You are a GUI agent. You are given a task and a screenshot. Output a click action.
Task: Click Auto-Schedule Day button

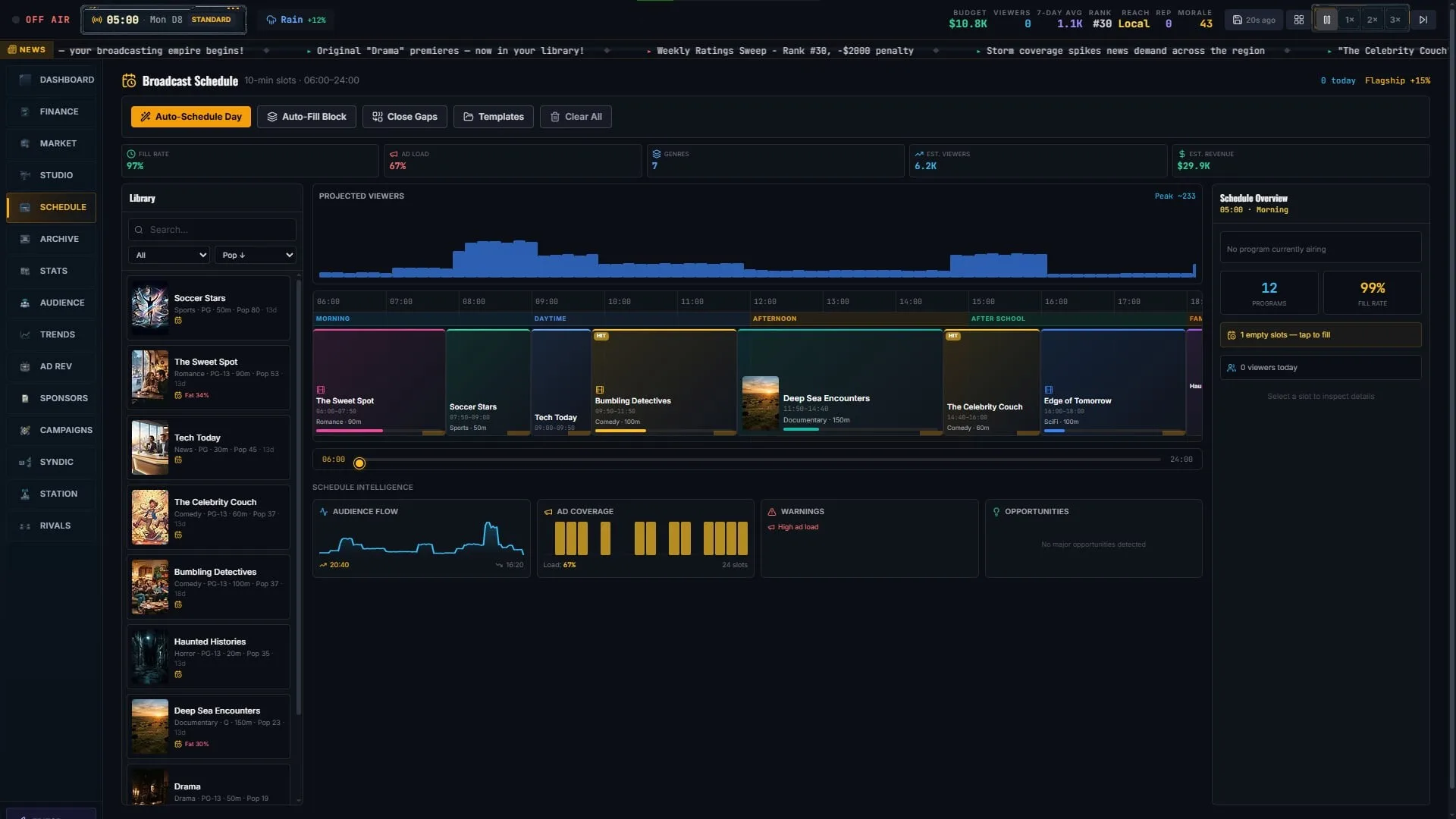tap(191, 117)
